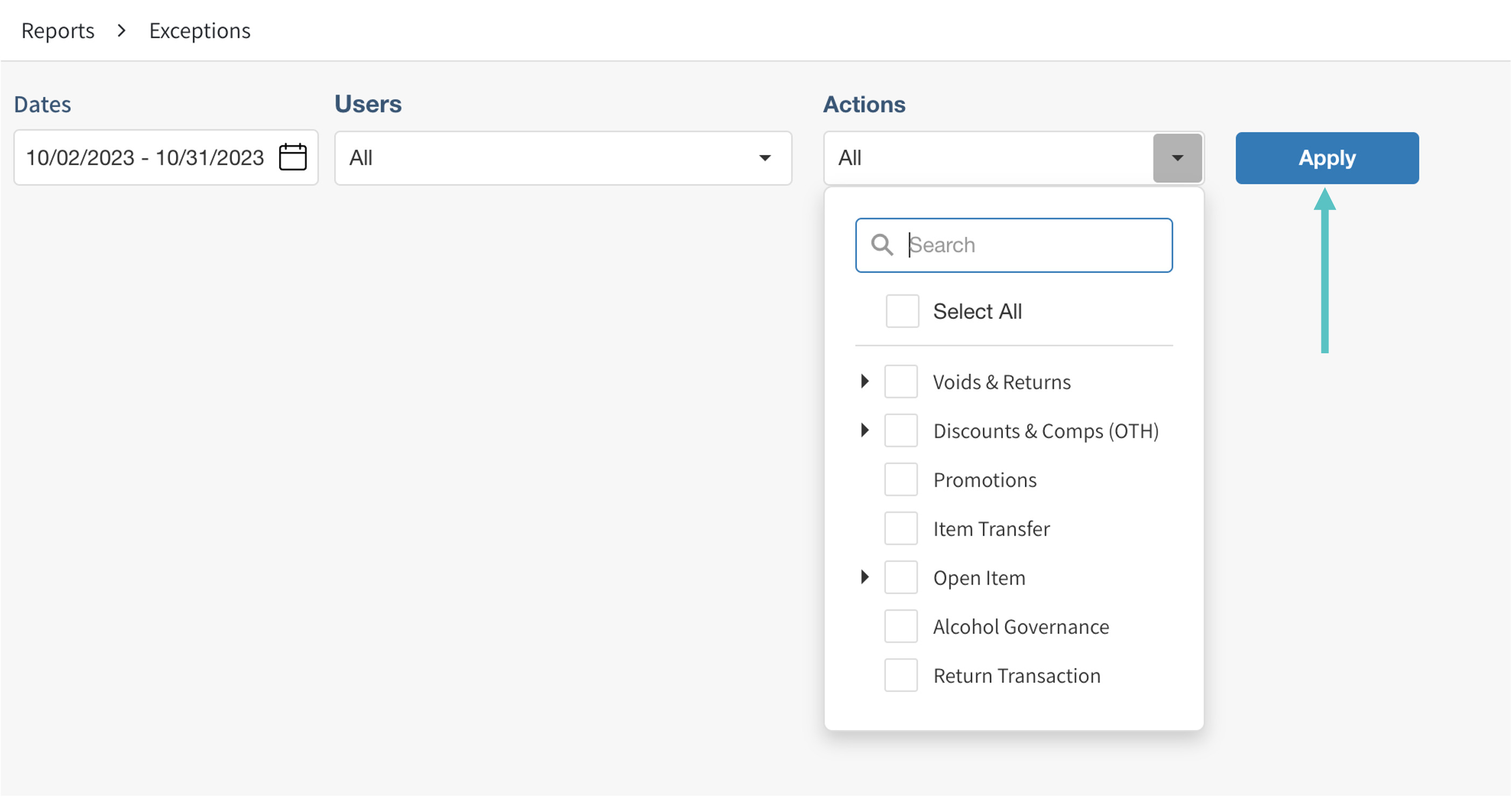This screenshot has width=1512, height=797.
Task: Click Exceptions in the breadcrumb
Action: (200, 31)
